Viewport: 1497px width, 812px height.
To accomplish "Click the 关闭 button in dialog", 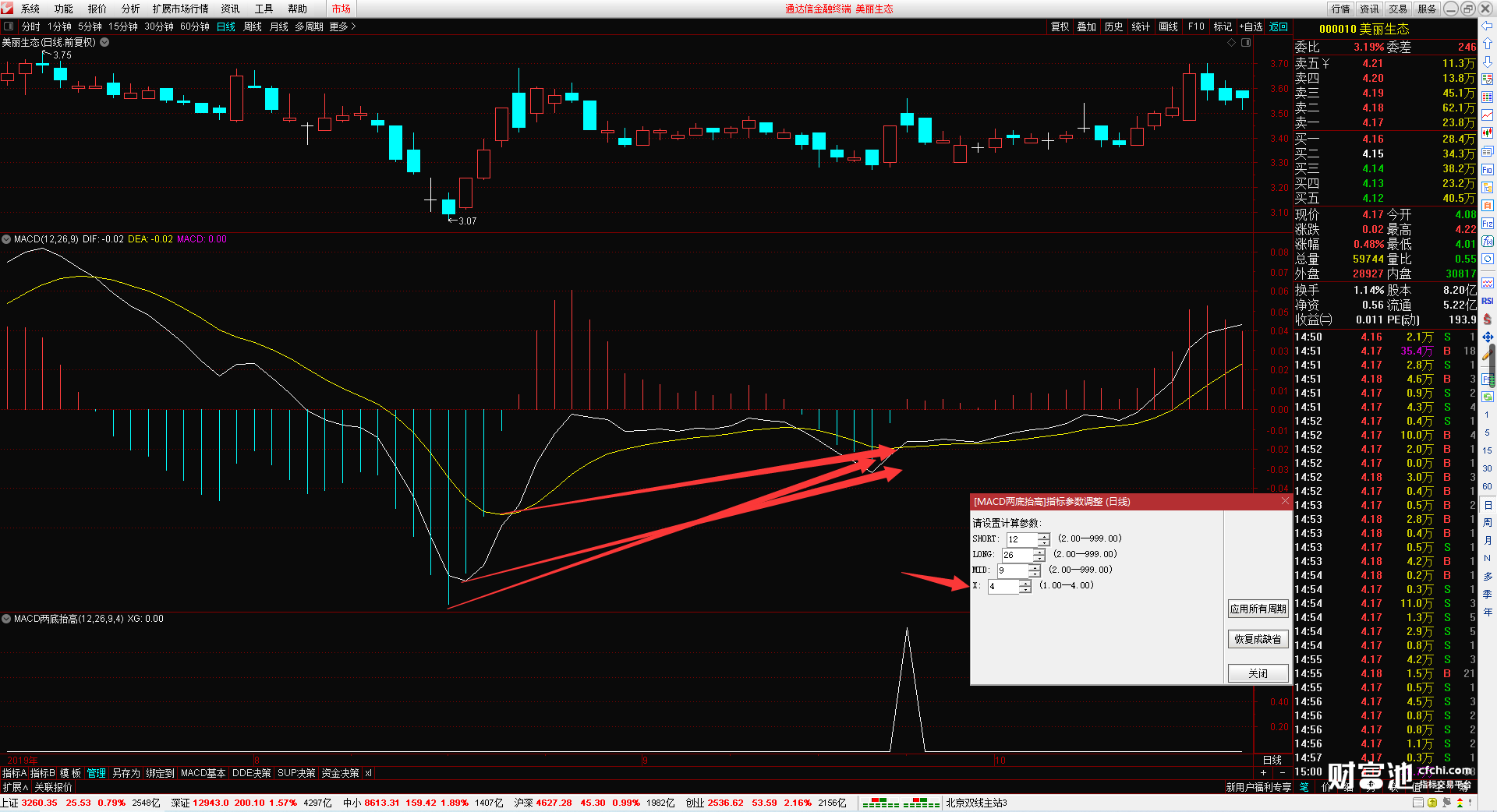I will pos(1258,673).
